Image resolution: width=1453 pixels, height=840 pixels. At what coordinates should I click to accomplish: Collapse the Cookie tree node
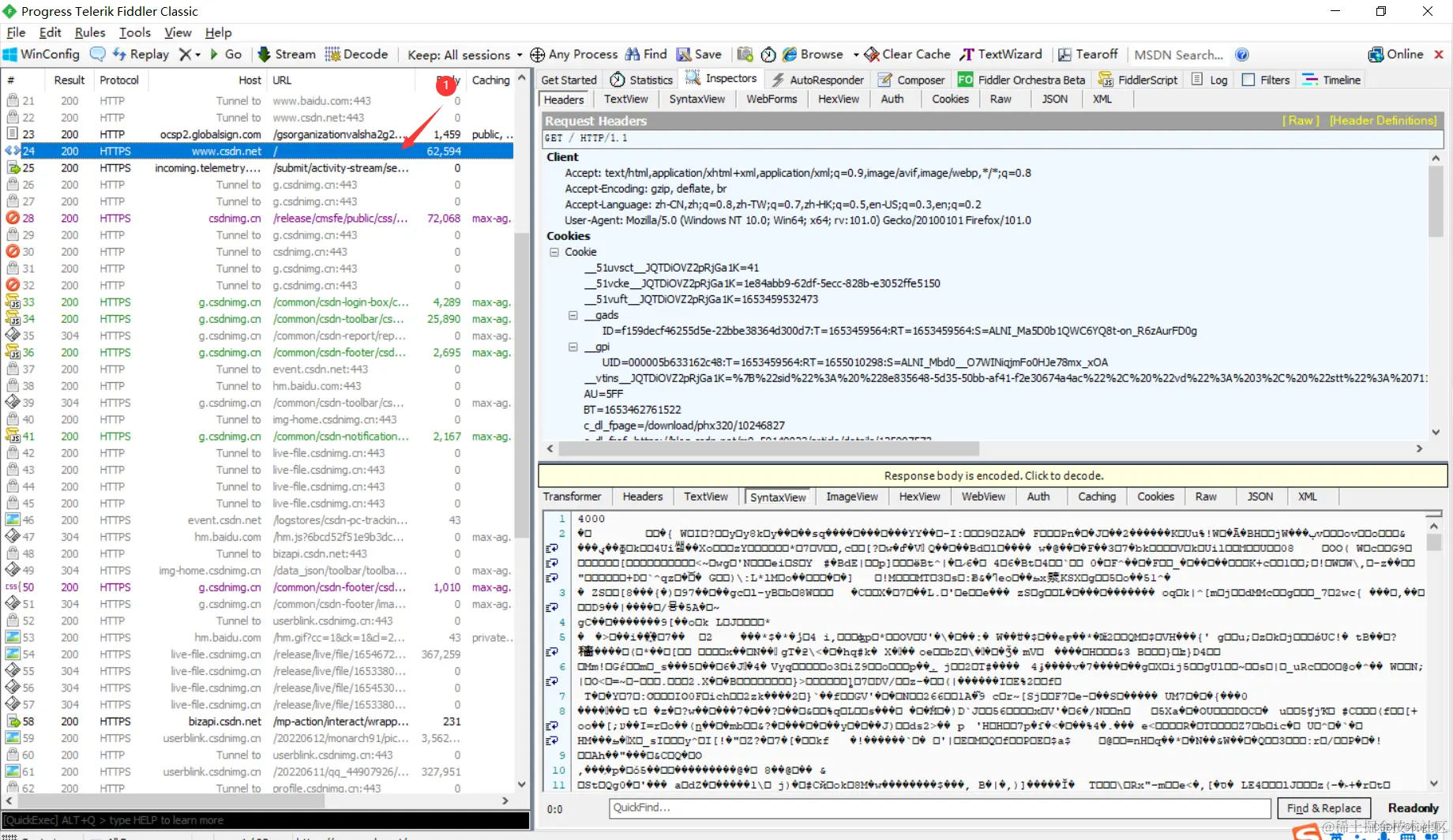click(554, 252)
